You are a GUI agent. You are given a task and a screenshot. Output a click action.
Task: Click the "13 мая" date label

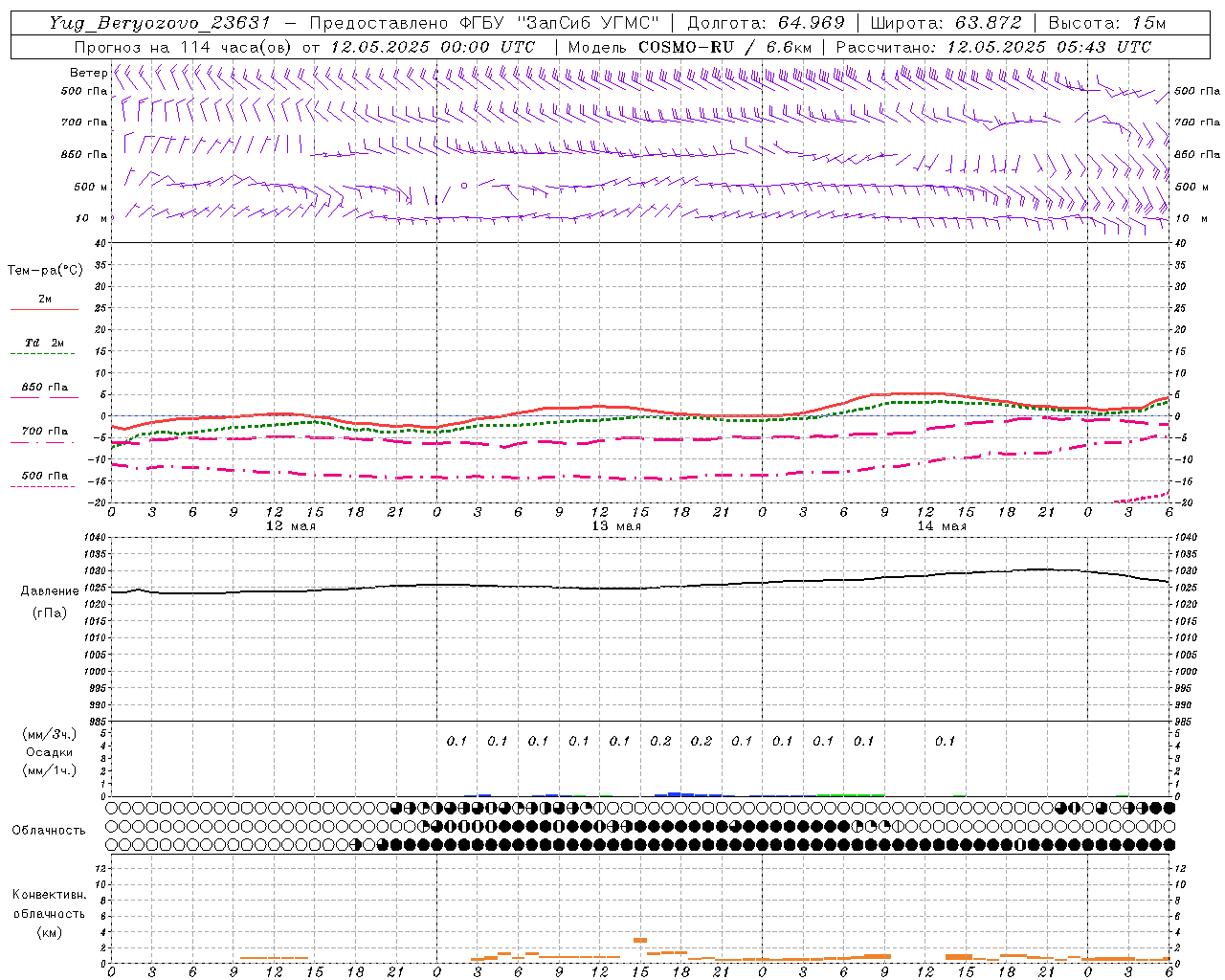tap(616, 526)
